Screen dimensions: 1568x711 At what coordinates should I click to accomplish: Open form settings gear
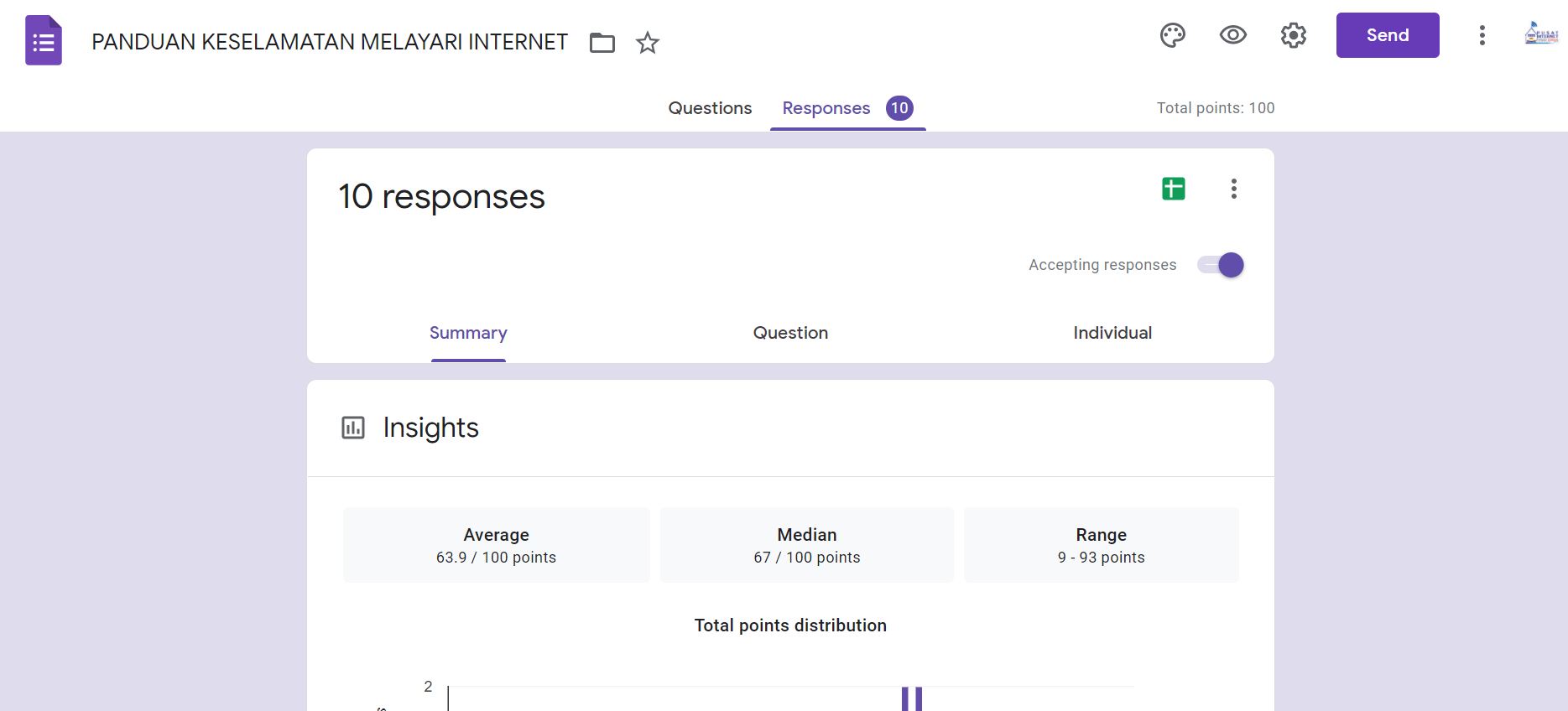[1293, 35]
